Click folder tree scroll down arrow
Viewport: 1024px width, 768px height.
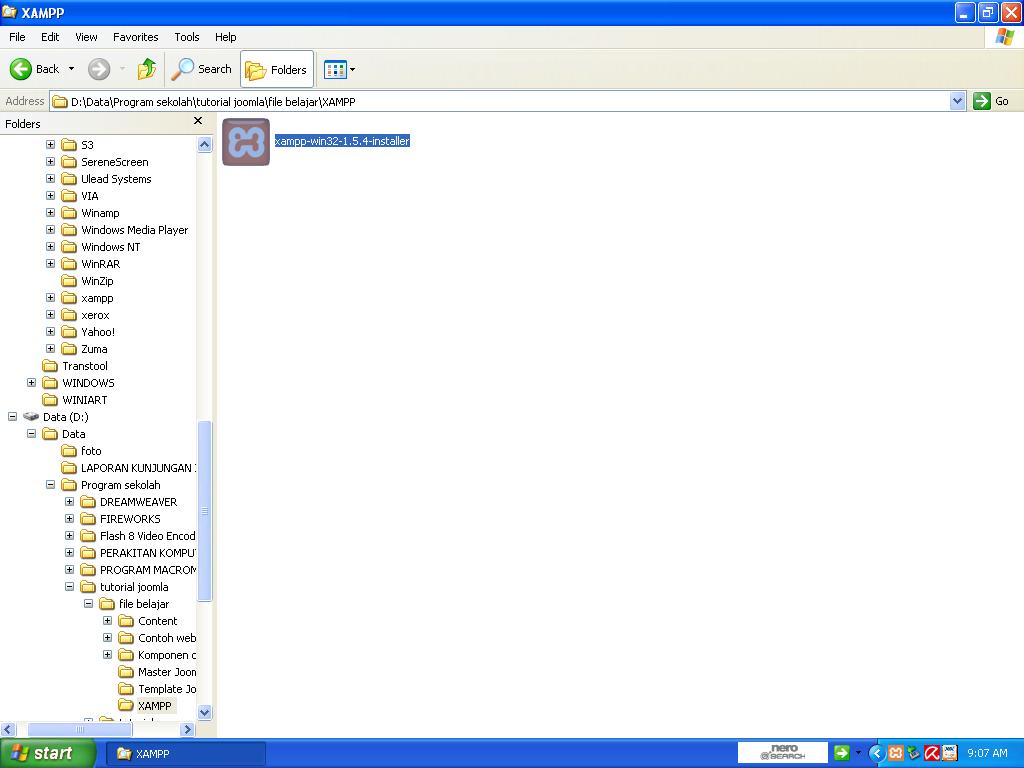click(x=204, y=712)
